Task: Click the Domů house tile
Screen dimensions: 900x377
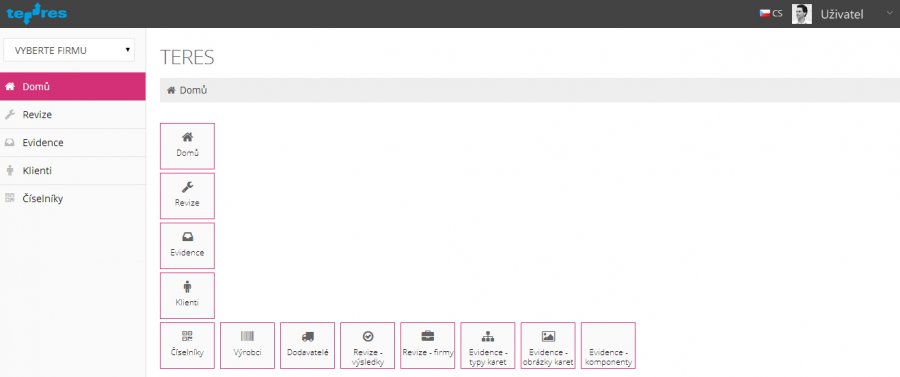Action: (187, 146)
